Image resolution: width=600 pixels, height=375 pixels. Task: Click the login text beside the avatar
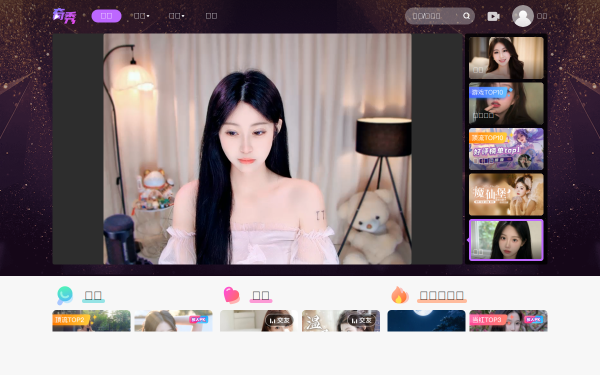(x=542, y=16)
